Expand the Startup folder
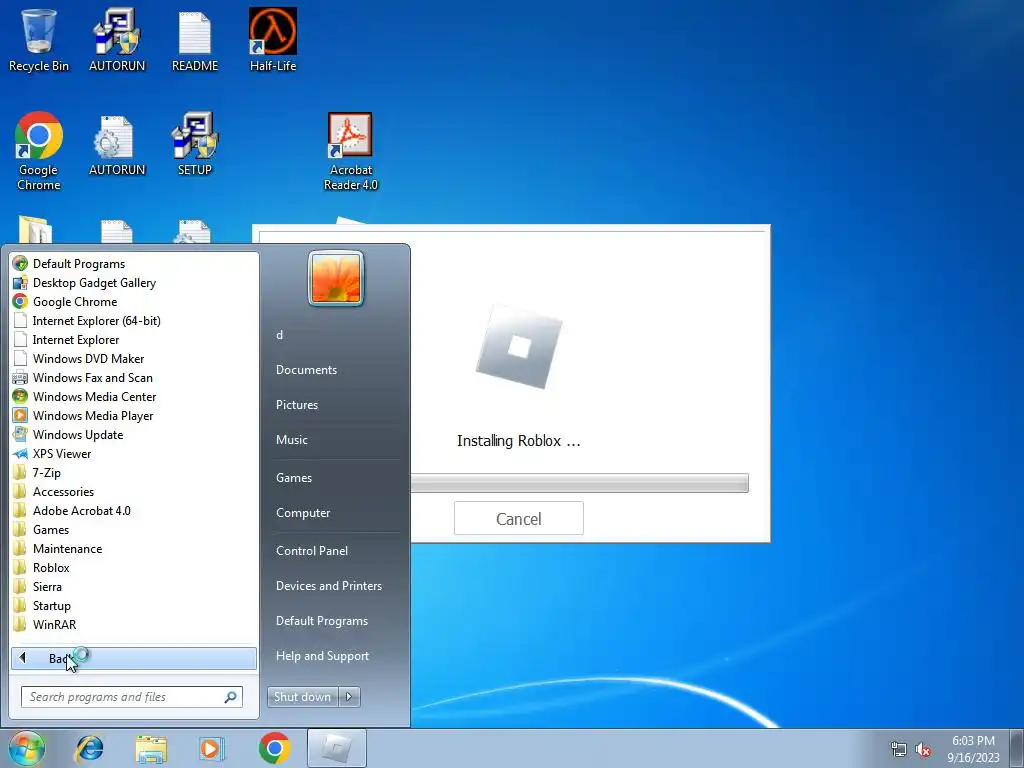Screen dimensions: 1024x768 pyautogui.click(x=134, y=605)
